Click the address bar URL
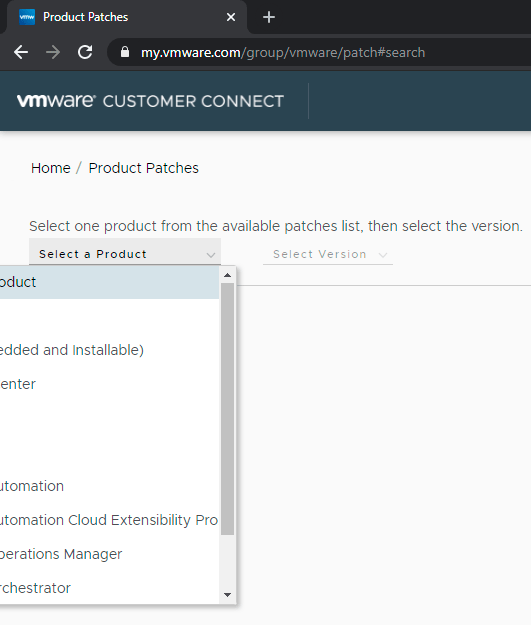This screenshot has width=531, height=625. point(283,53)
